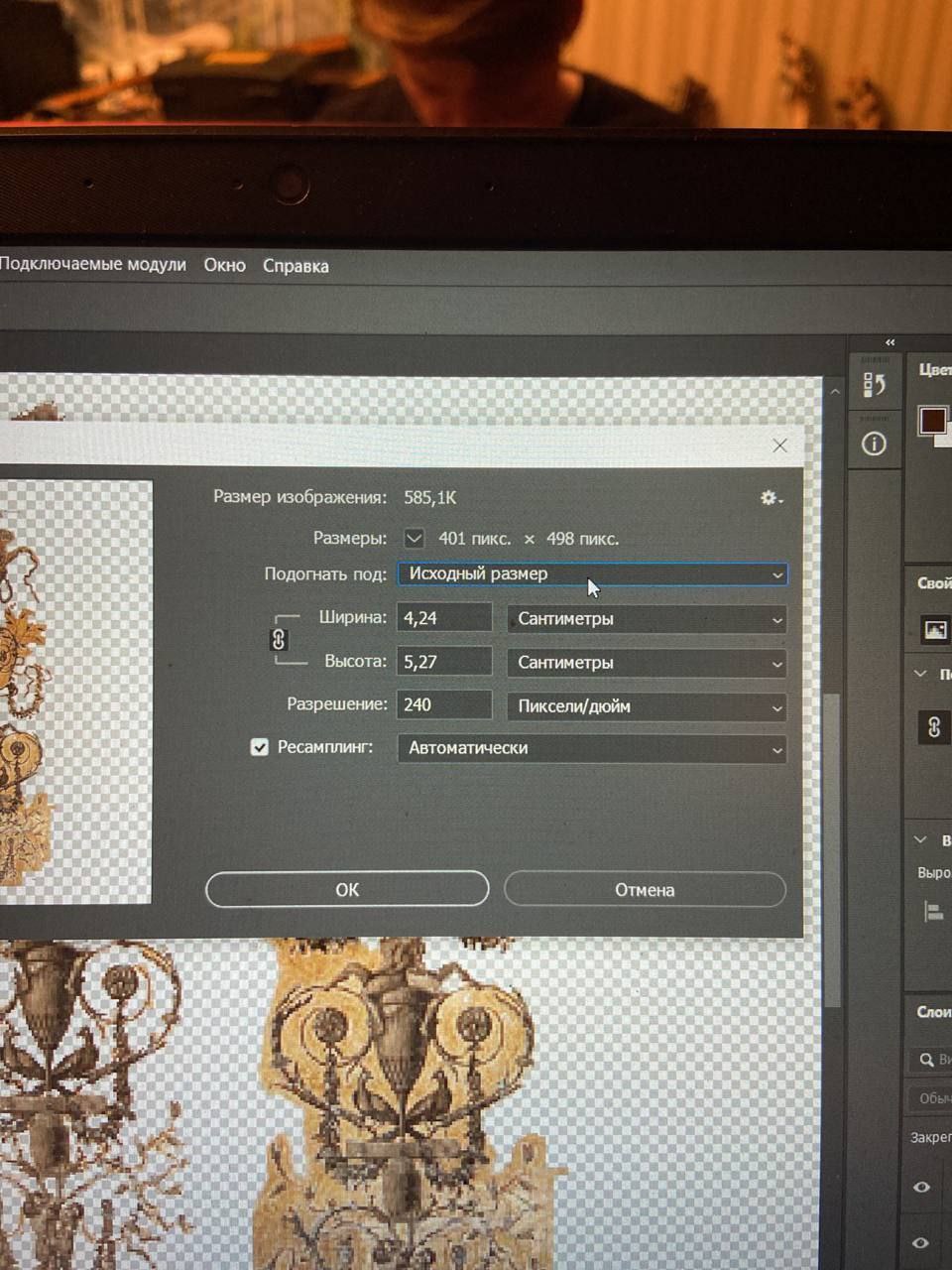The height and width of the screenshot is (1270, 952).
Task: Click the 585,1K image size value
Action: click(x=430, y=497)
